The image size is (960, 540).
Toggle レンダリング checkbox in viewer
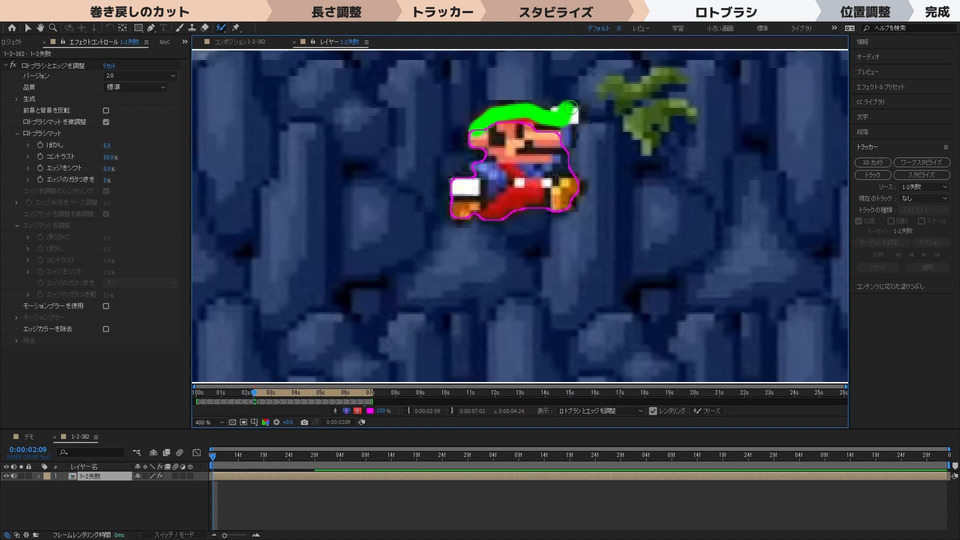653,411
